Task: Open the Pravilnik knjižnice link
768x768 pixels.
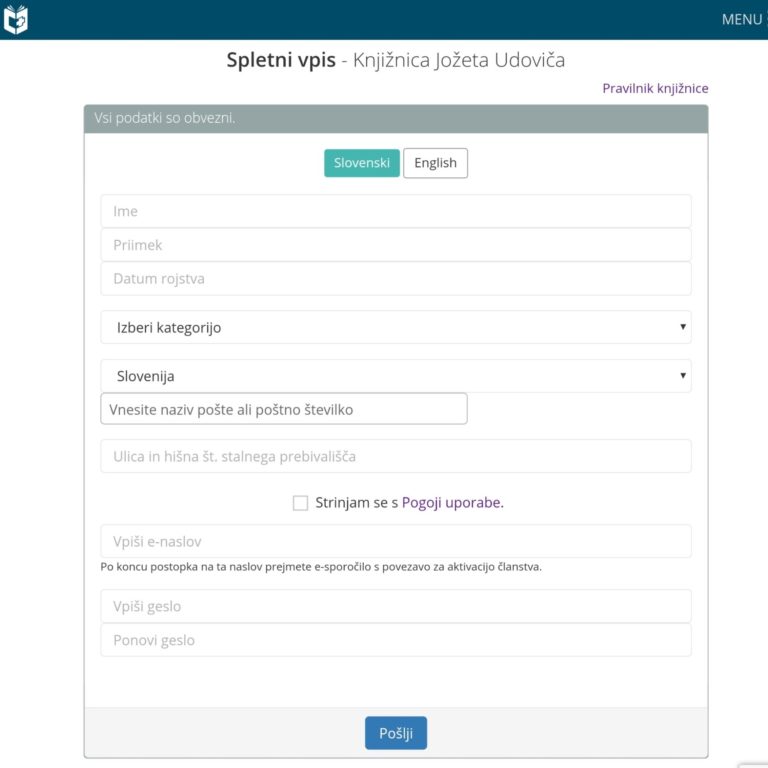Action: (x=655, y=88)
